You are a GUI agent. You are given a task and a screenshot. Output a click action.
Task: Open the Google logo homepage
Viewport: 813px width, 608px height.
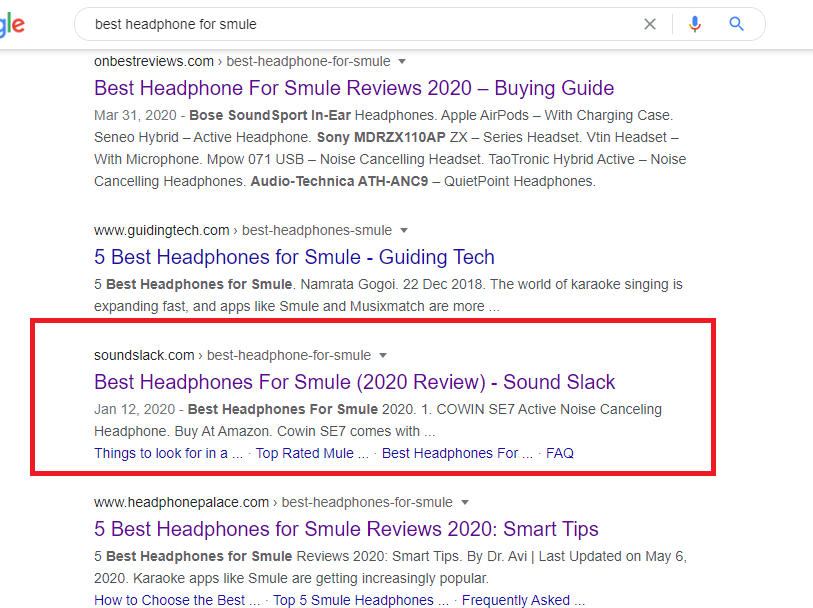click(11, 24)
